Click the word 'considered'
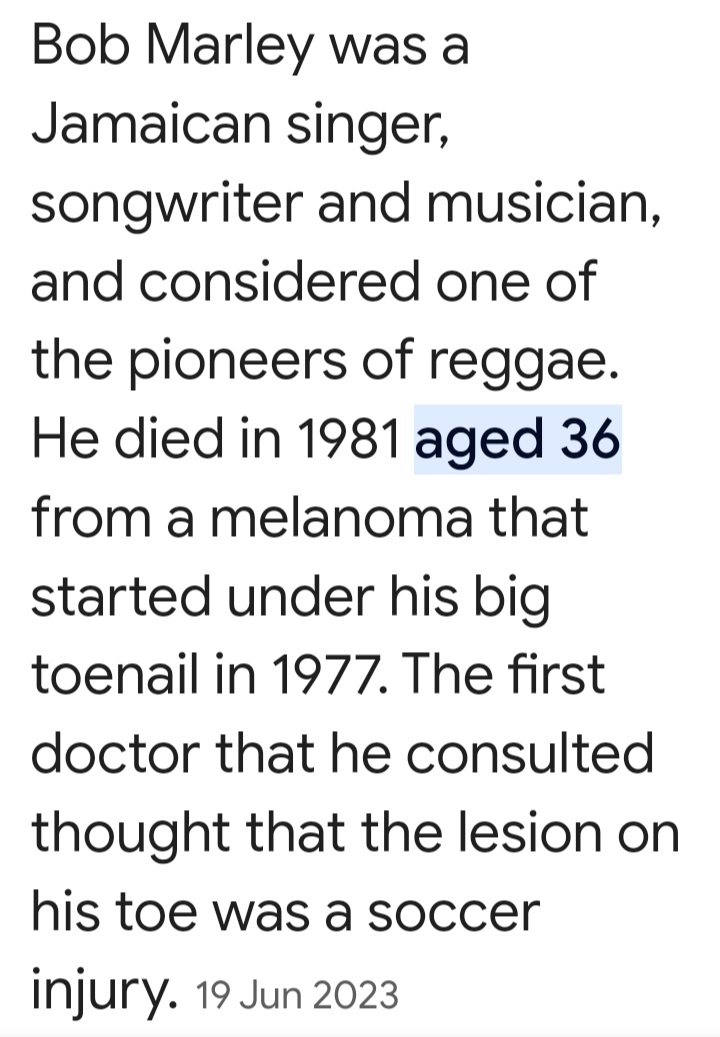This screenshot has height=1037, width=720. [280, 282]
